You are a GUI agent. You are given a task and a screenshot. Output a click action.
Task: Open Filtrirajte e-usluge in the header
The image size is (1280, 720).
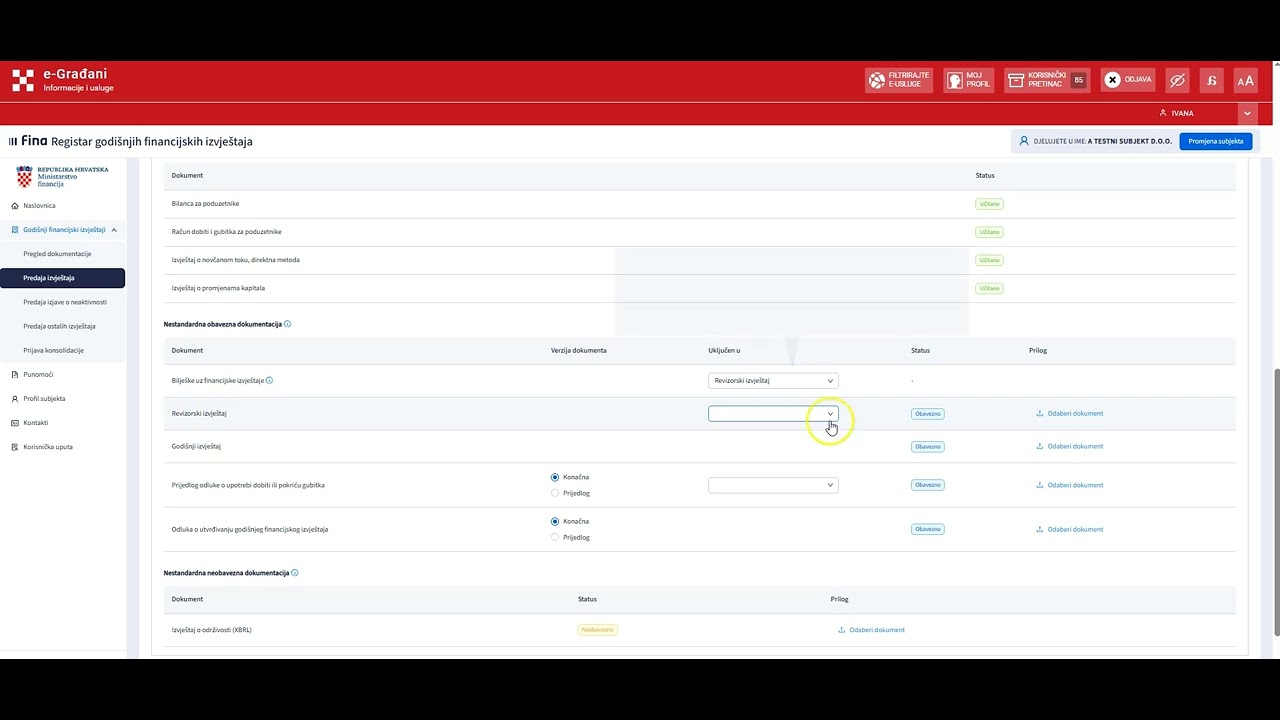(899, 80)
